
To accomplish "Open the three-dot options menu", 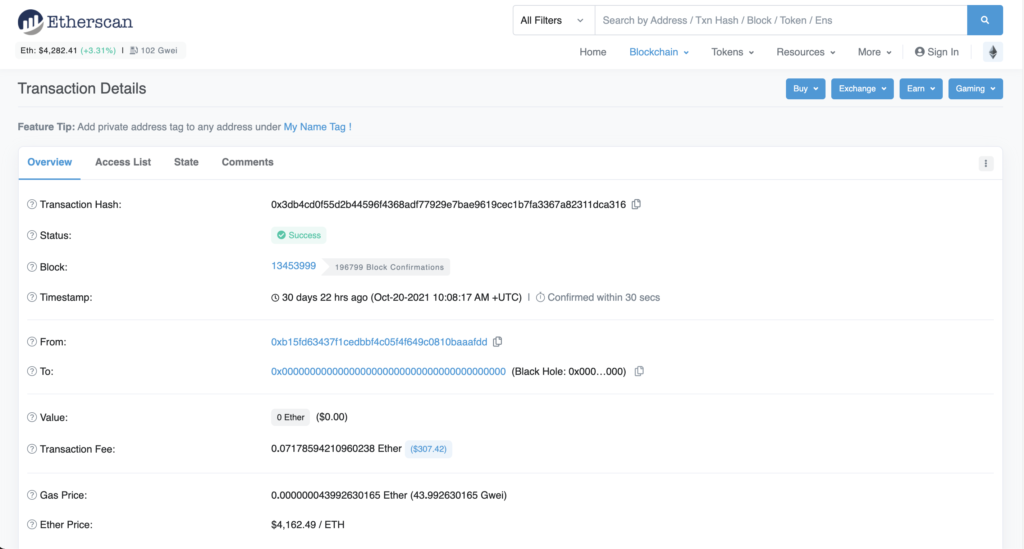I will 985,163.
